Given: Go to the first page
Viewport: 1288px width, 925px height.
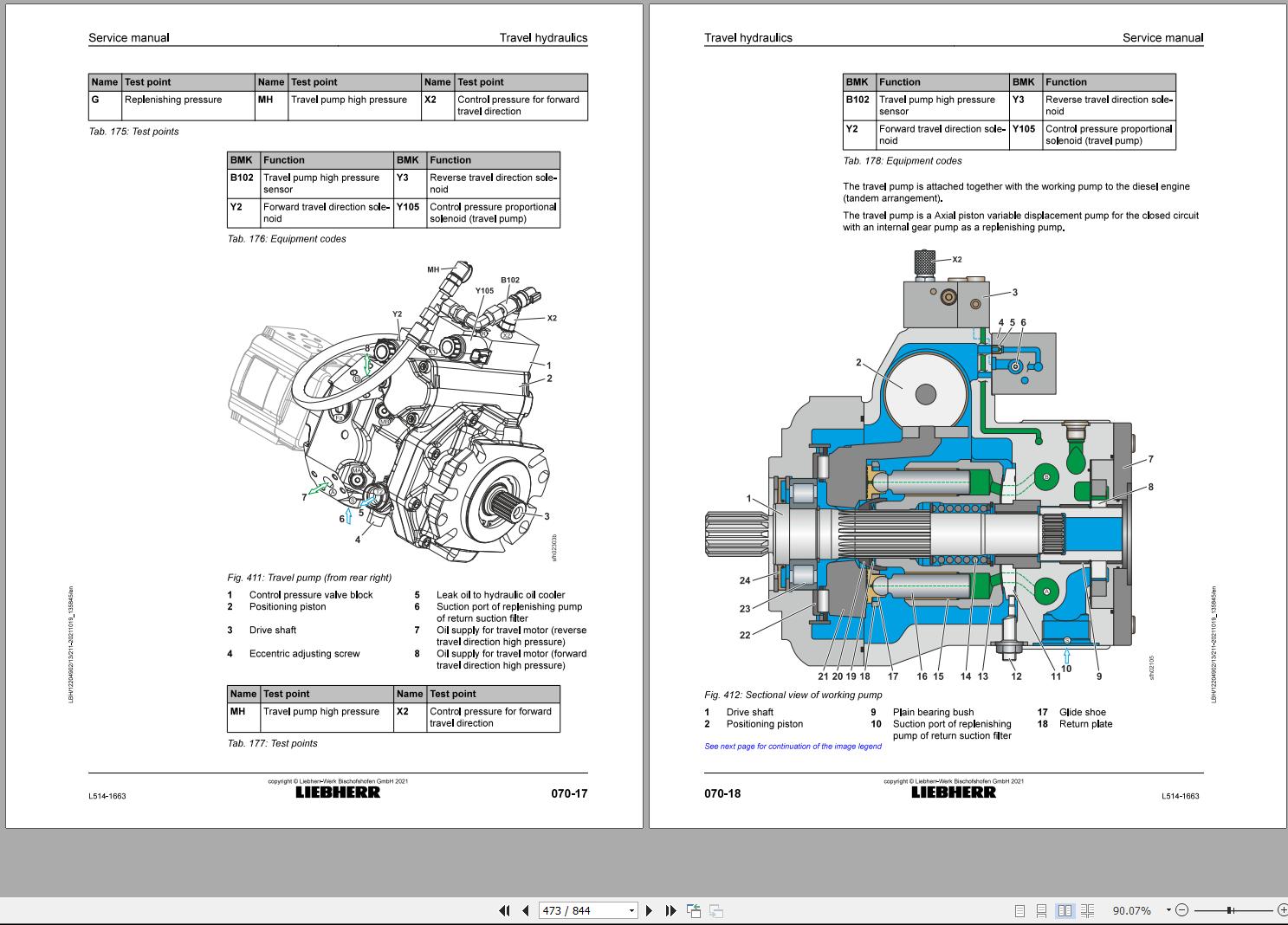Looking at the screenshot, I should [x=504, y=910].
